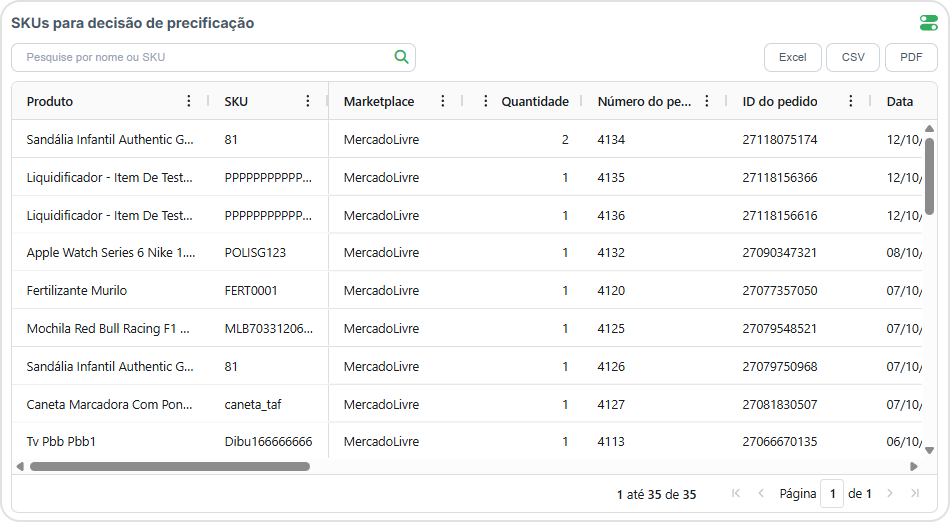Toggle the green view switch icon

[x=928, y=23]
